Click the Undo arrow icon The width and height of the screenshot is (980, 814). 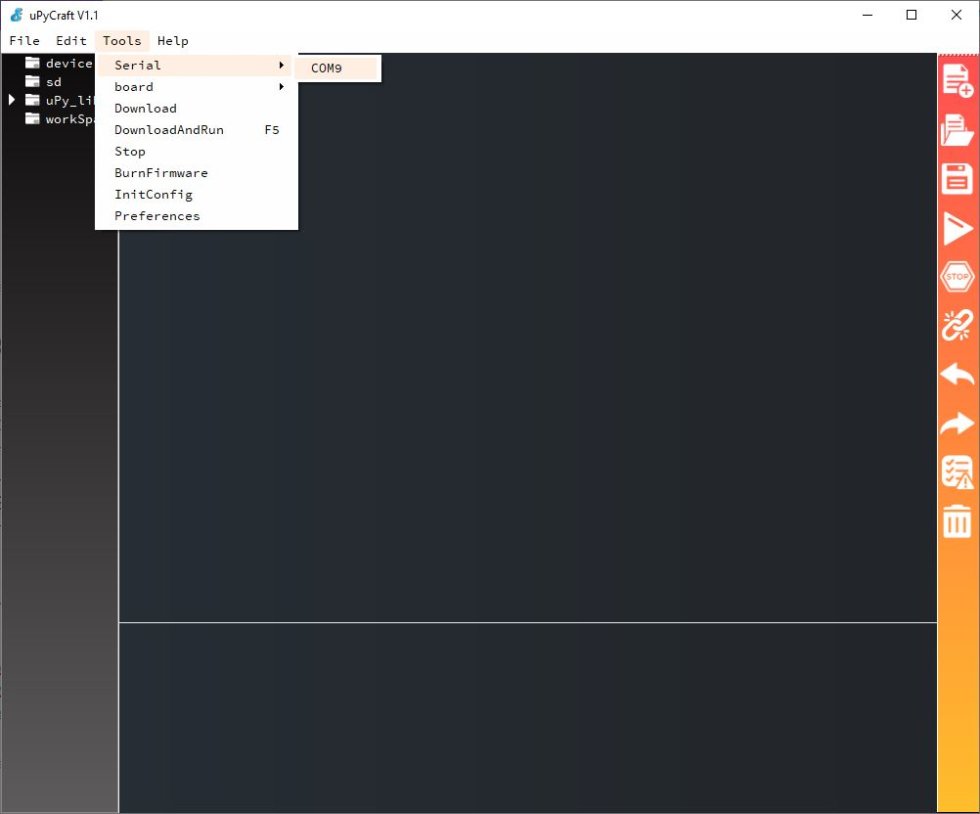[x=957, y=374]
